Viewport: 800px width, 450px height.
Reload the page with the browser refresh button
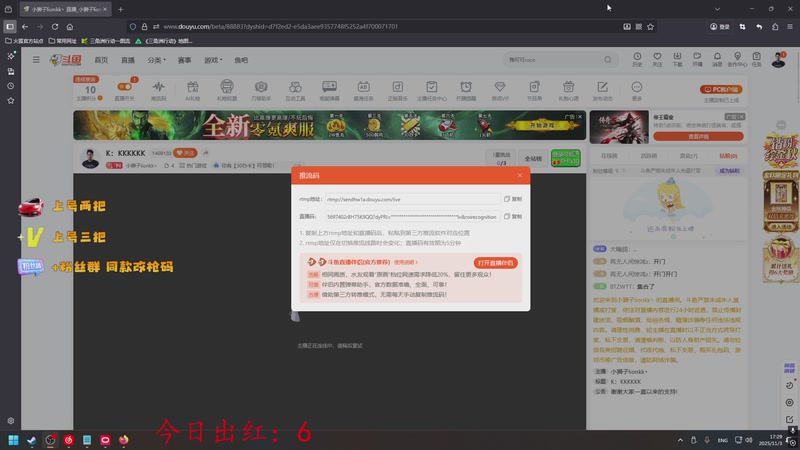[55, 27]
